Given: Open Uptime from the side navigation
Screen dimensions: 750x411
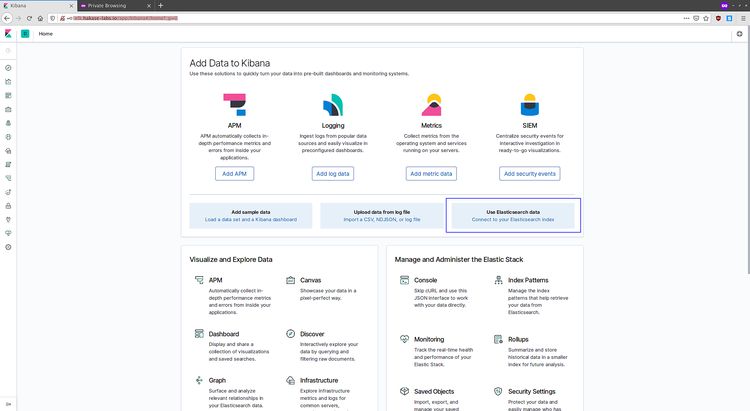Looking at the screenshot, I should click(x=8, y=192).
